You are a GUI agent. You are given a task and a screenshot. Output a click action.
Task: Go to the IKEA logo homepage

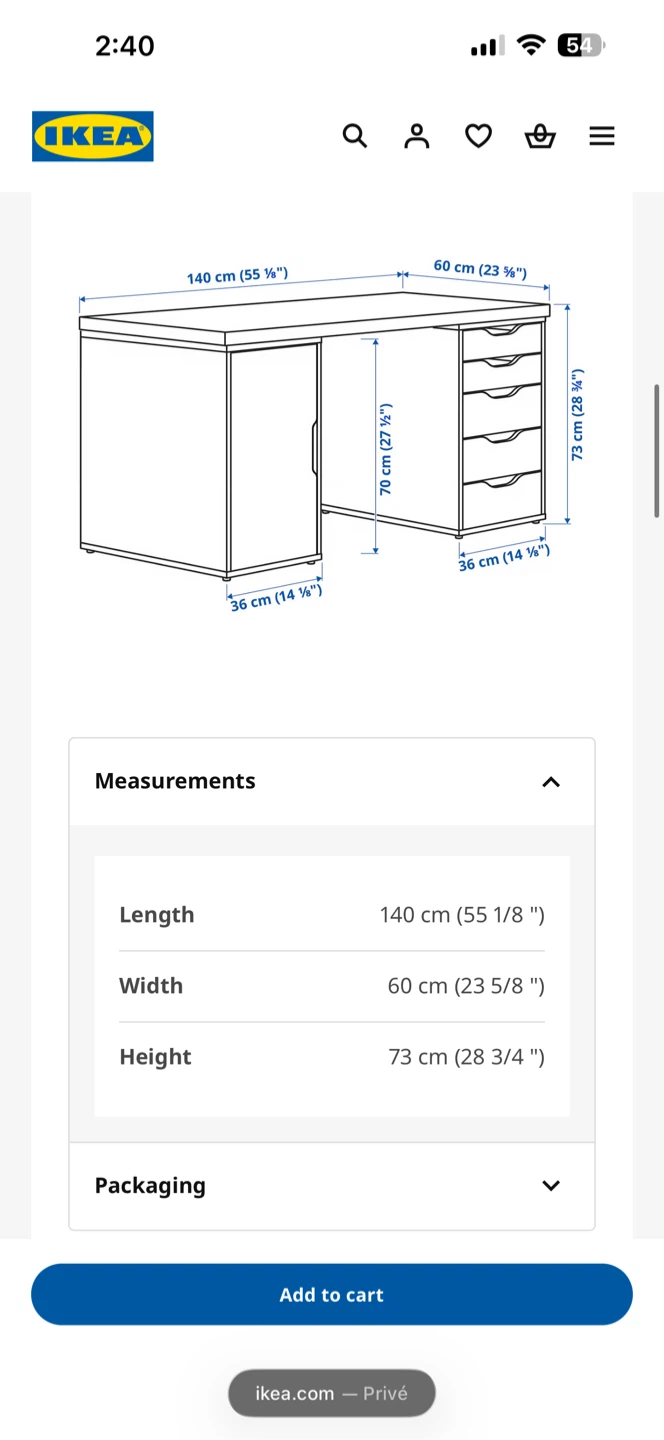[93, 136]
